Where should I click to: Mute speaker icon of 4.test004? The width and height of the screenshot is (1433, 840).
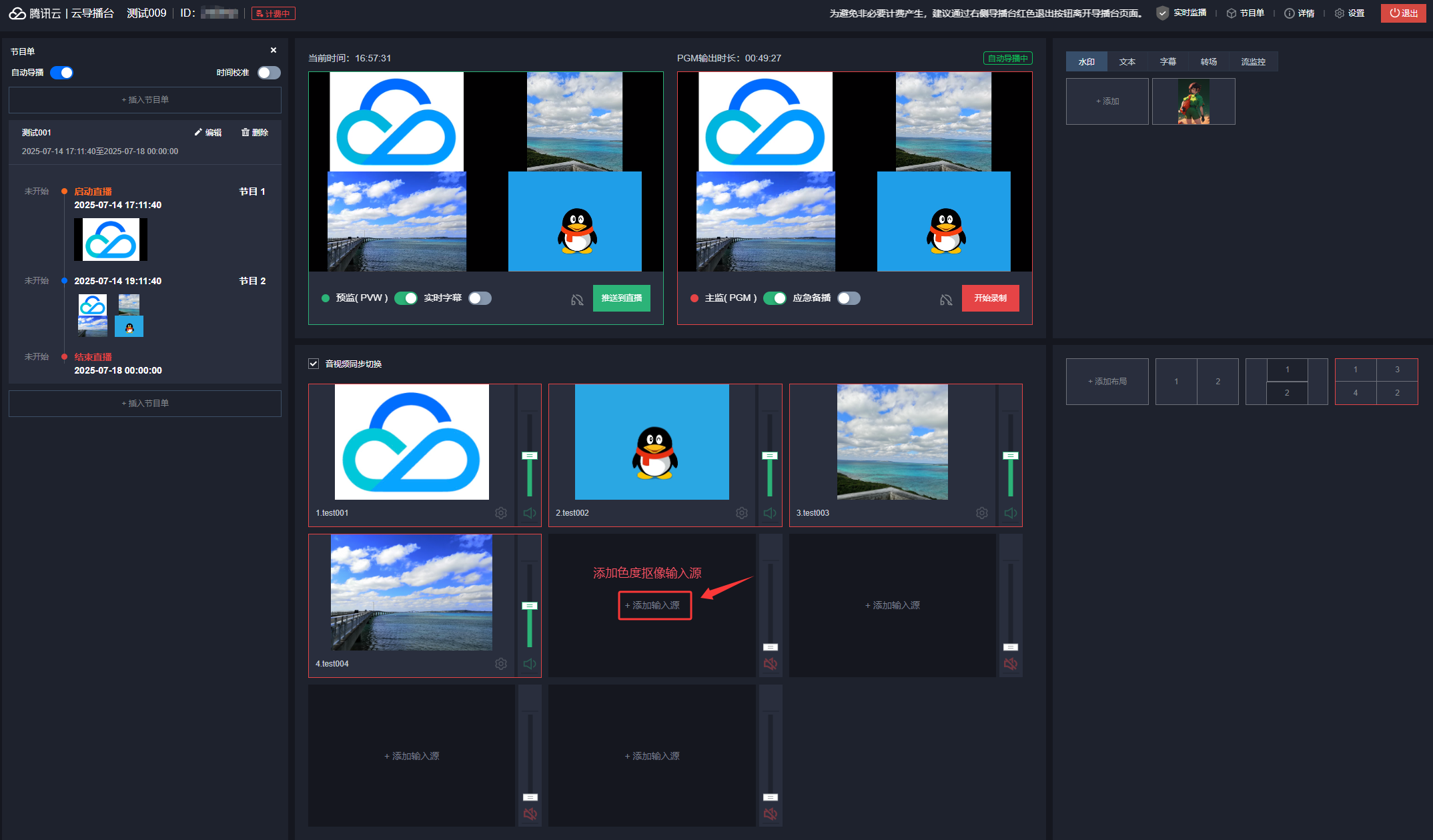tap(530, 664)
